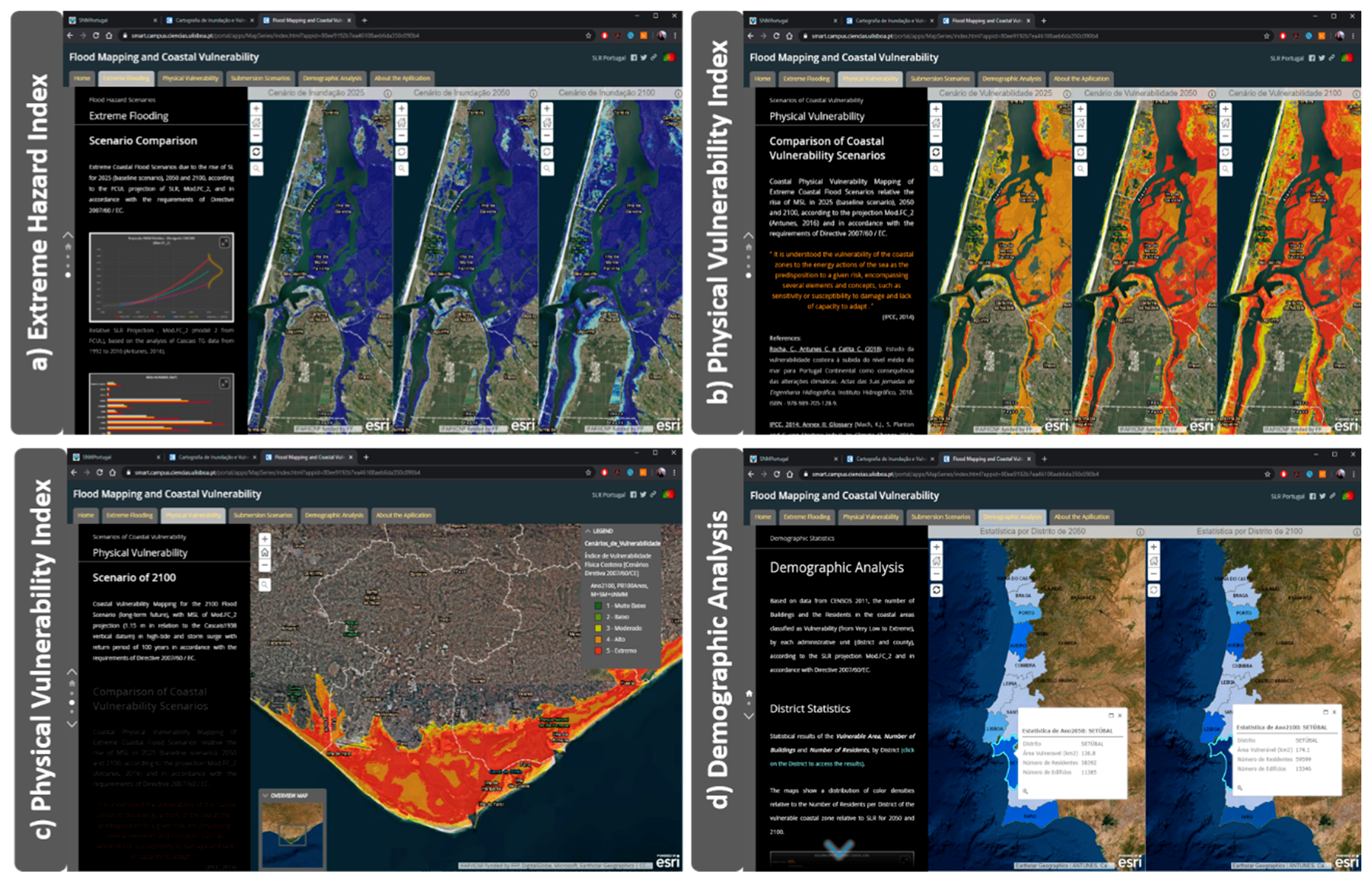Collapse the Overview Map widget in panel c
1372x885 pixels.
[265, 795]
